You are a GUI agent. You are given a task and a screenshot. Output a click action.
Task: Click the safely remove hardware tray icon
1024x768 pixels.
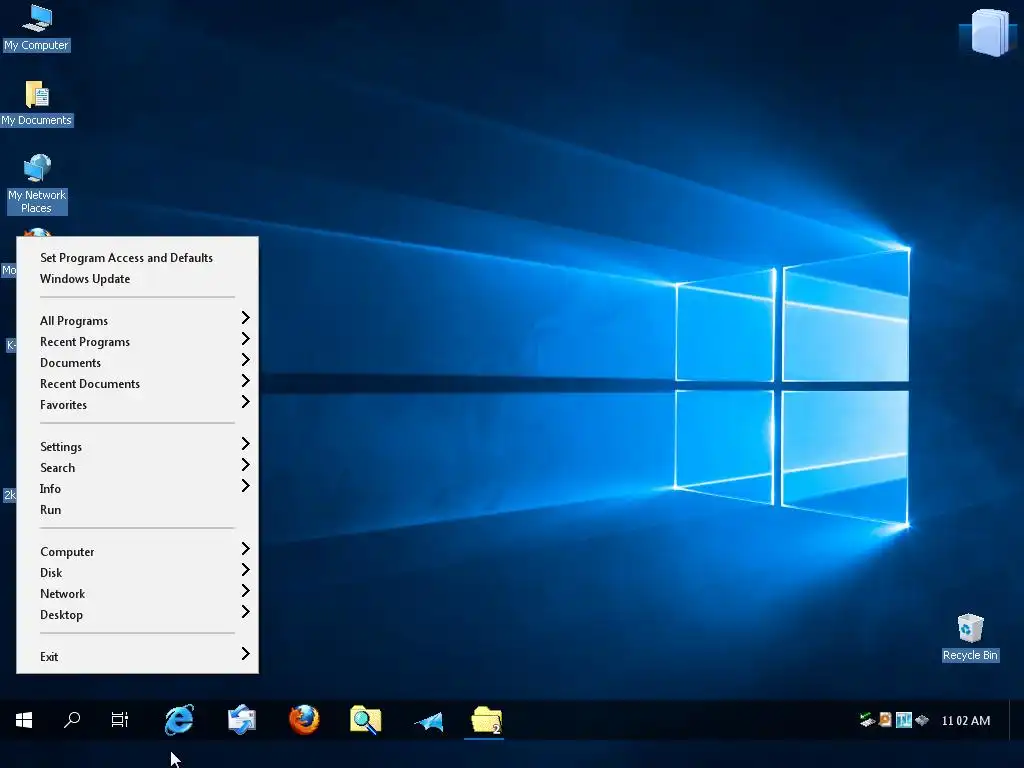[867, 720]
